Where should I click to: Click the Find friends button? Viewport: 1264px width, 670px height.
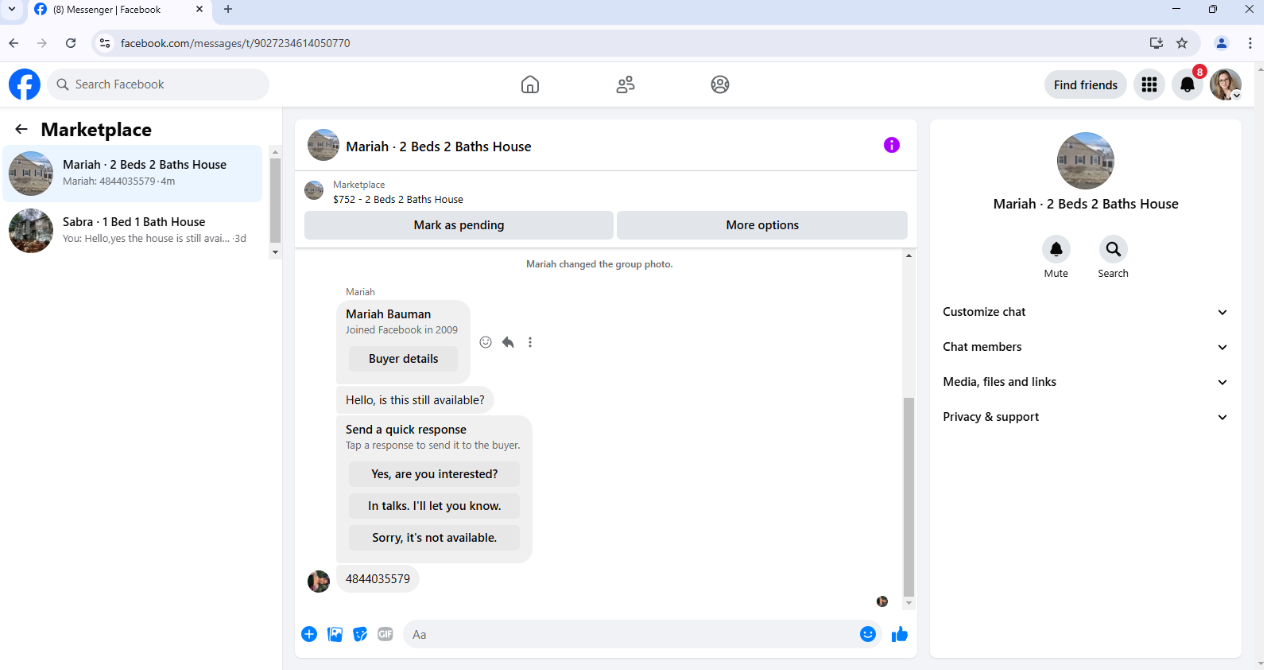(x=1086, y=85)
